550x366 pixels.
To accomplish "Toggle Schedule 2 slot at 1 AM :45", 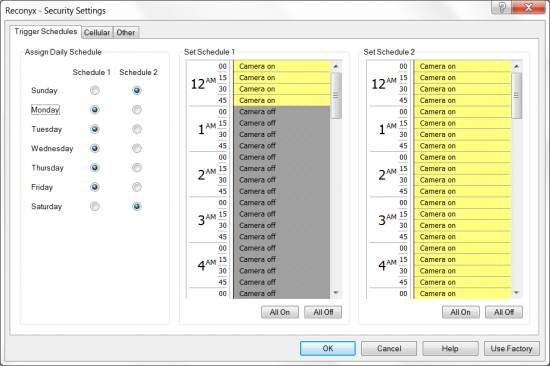I will coord(462,146).
